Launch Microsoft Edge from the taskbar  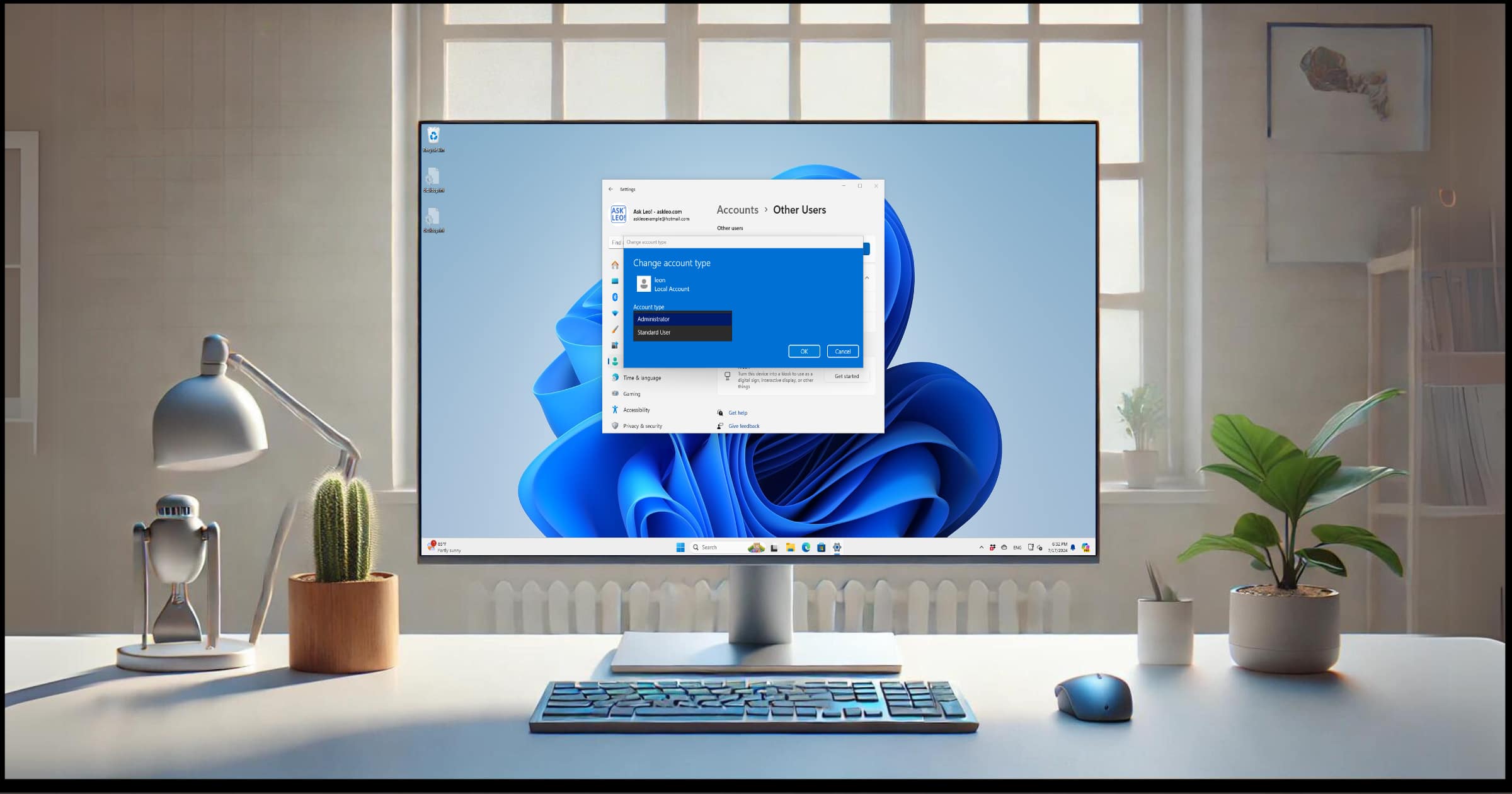[805, 547]
